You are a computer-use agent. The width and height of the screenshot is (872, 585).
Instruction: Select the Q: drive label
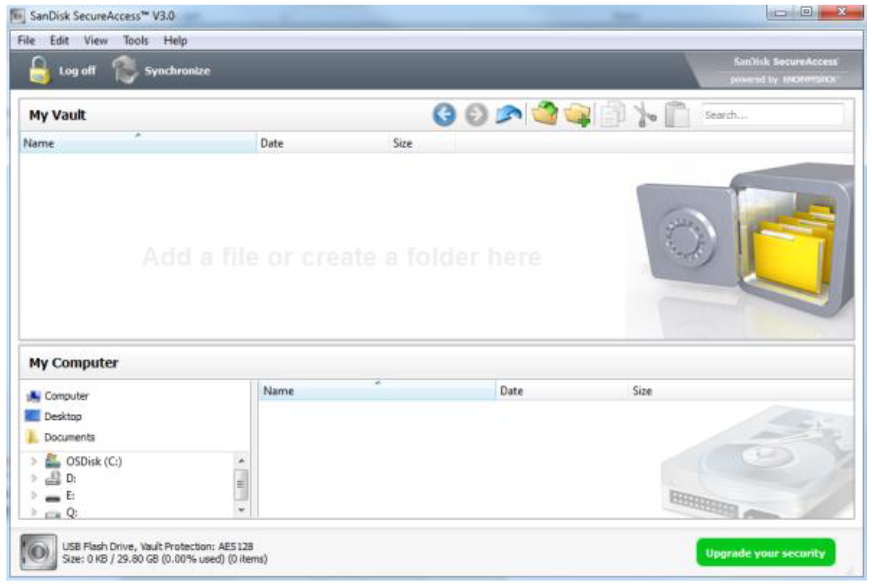pyautogui.click(x=72, y=512)
